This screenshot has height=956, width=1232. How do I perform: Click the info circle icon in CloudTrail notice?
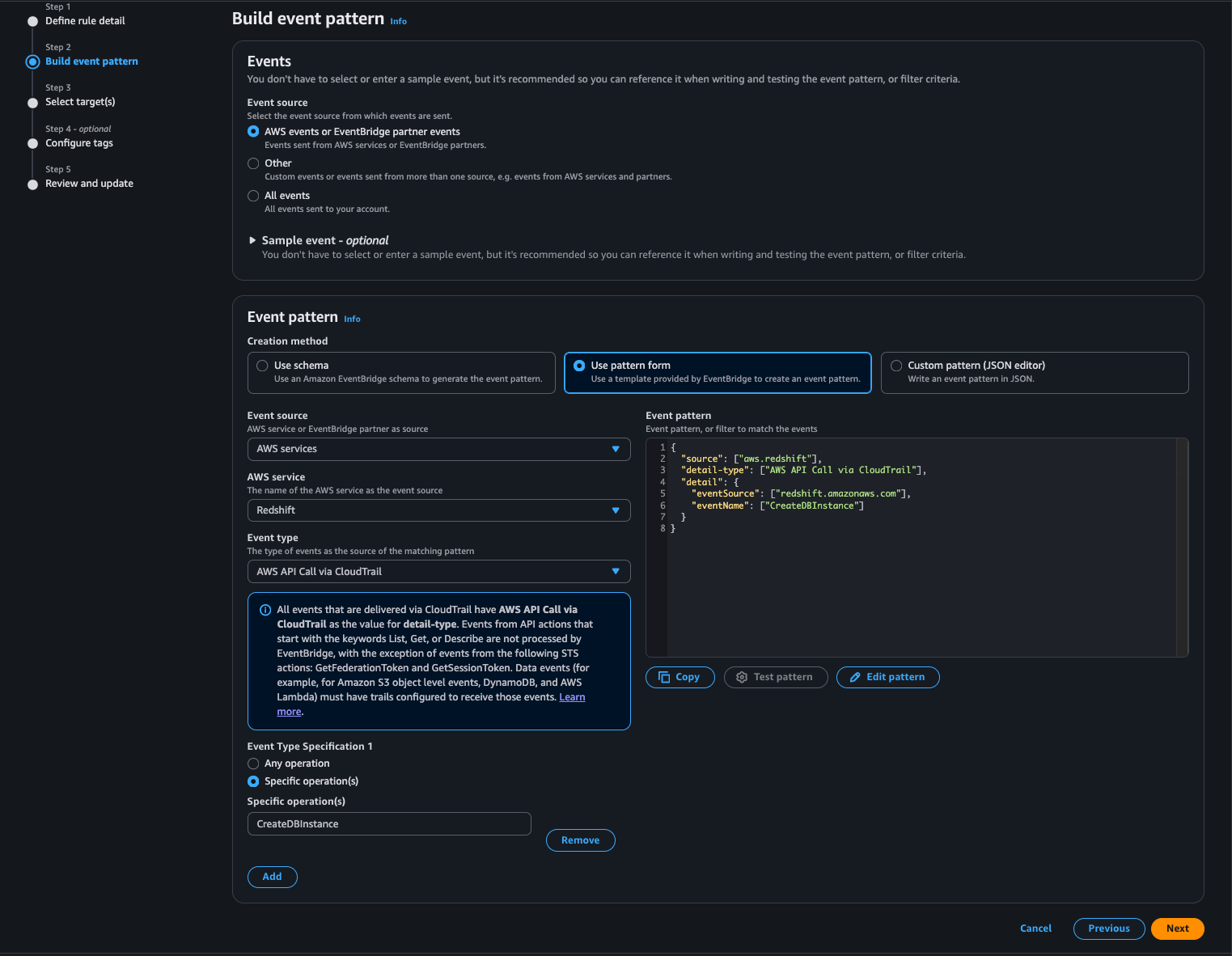[265, 610]
